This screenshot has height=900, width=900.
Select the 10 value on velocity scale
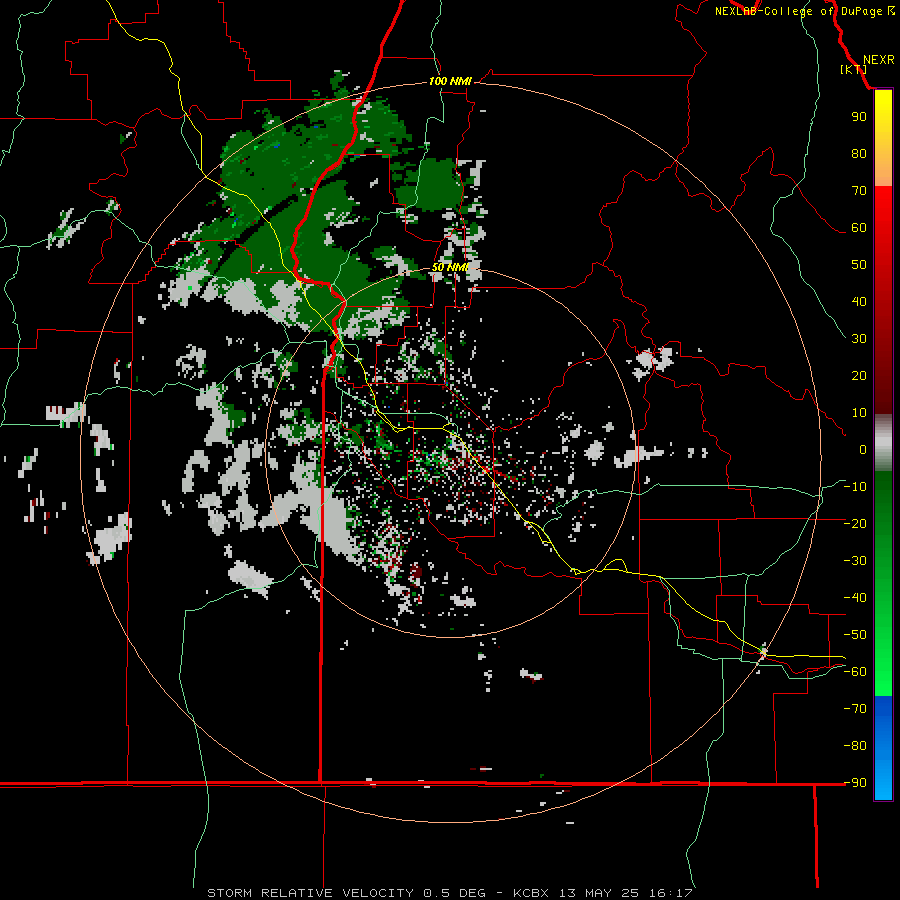point(859,413)
